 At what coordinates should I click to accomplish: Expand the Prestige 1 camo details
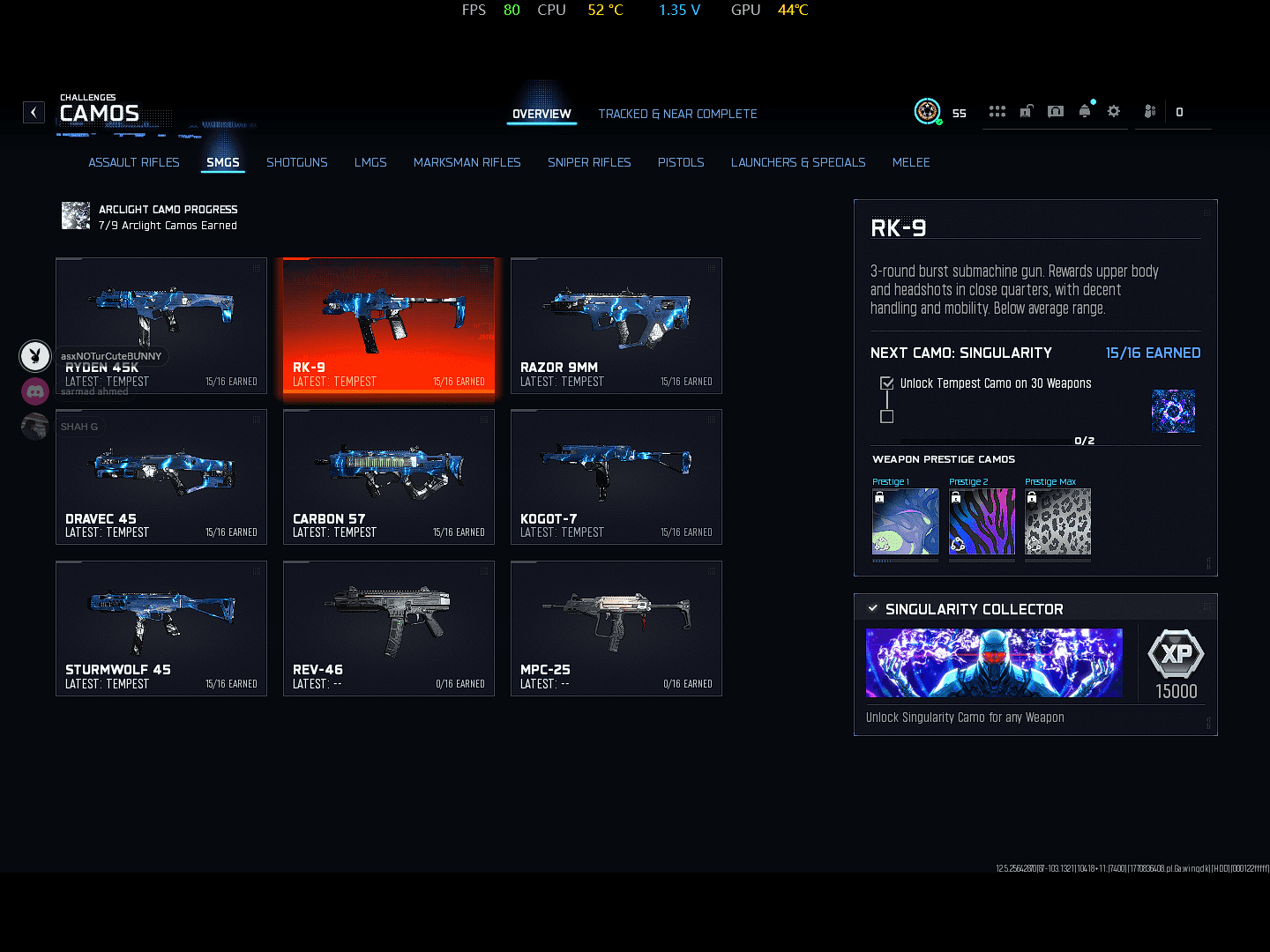905,521
